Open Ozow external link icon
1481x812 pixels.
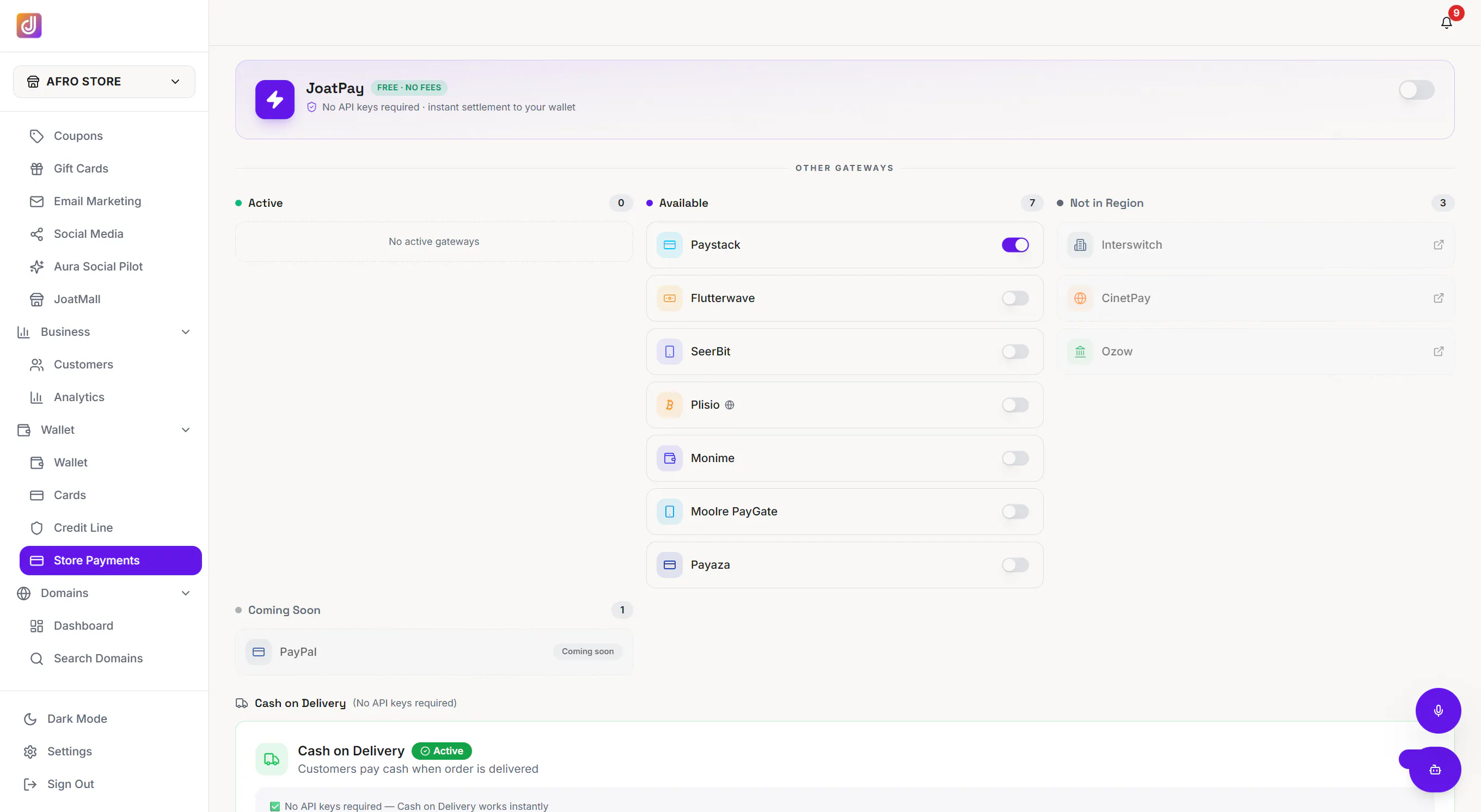1439,352
